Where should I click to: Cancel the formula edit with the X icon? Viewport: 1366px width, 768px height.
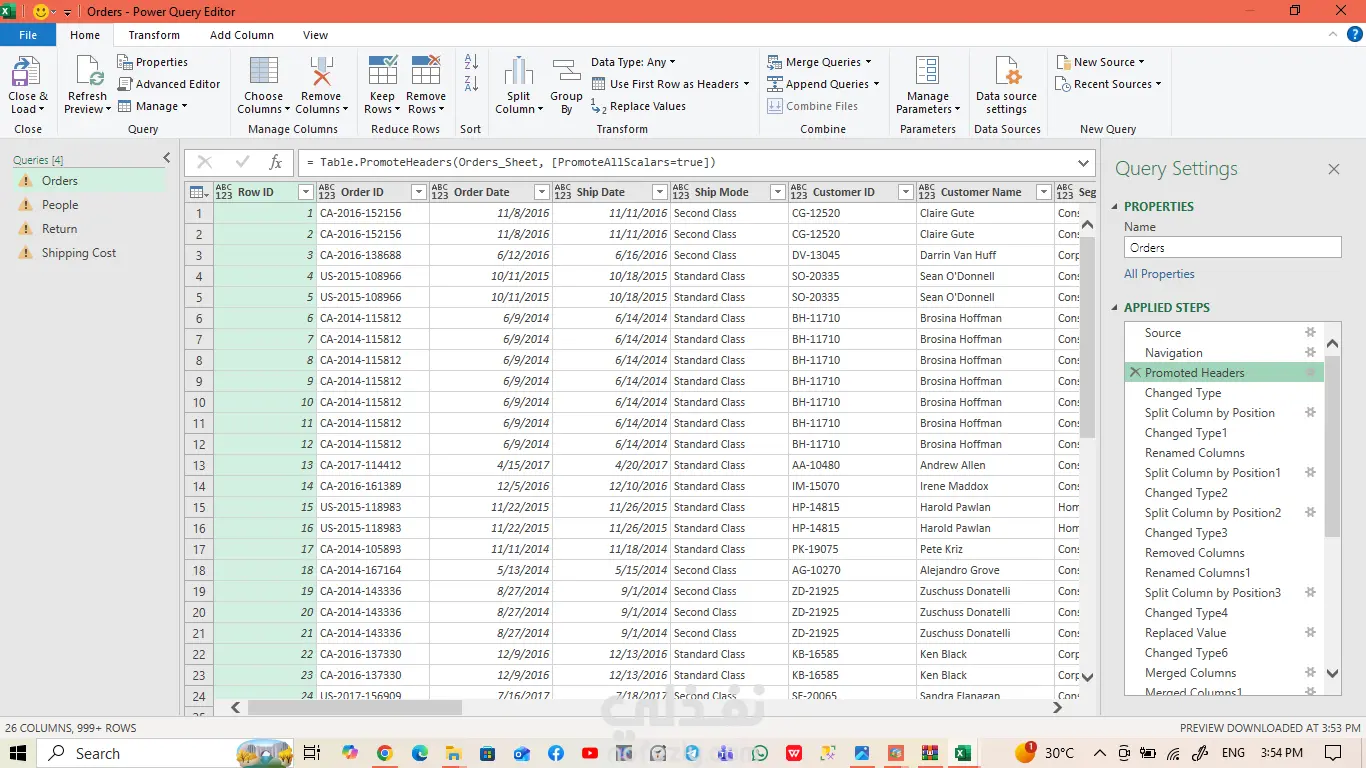click(x=205, y=162)
